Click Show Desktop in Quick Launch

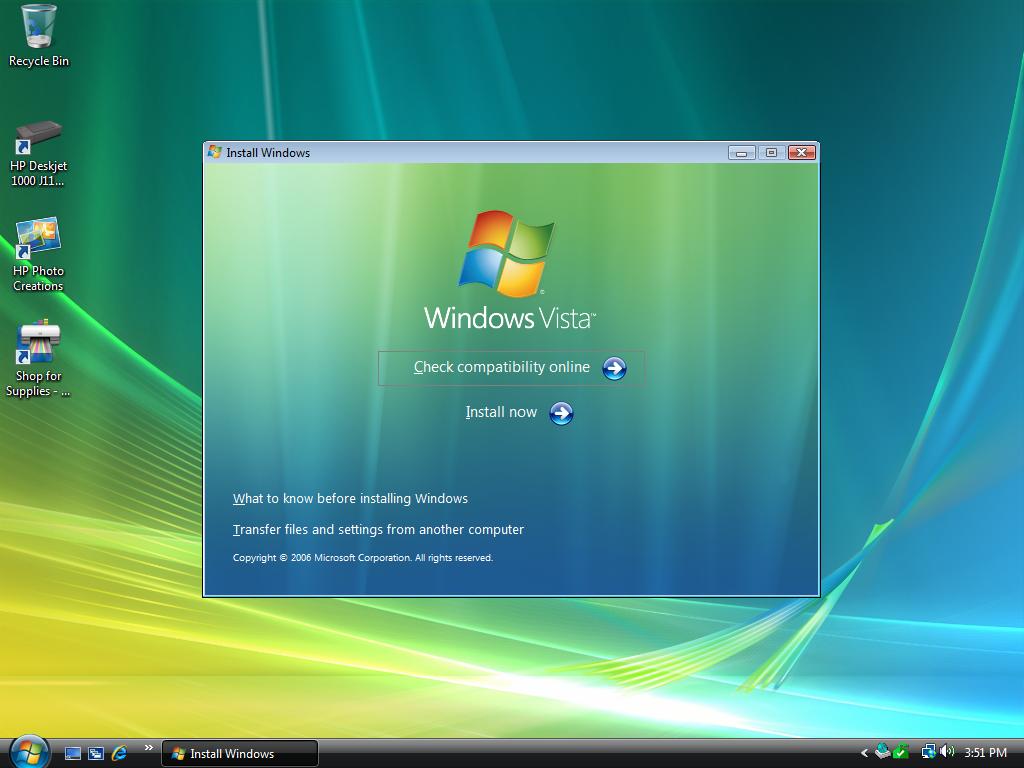(x=72, y=753)
